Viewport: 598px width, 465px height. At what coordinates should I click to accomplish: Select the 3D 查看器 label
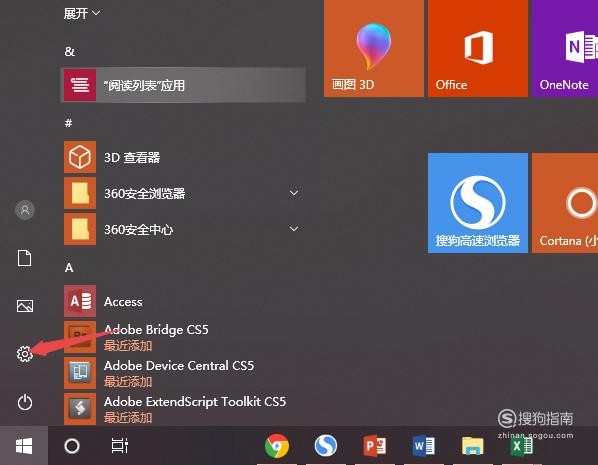click(x=132, y=157)
